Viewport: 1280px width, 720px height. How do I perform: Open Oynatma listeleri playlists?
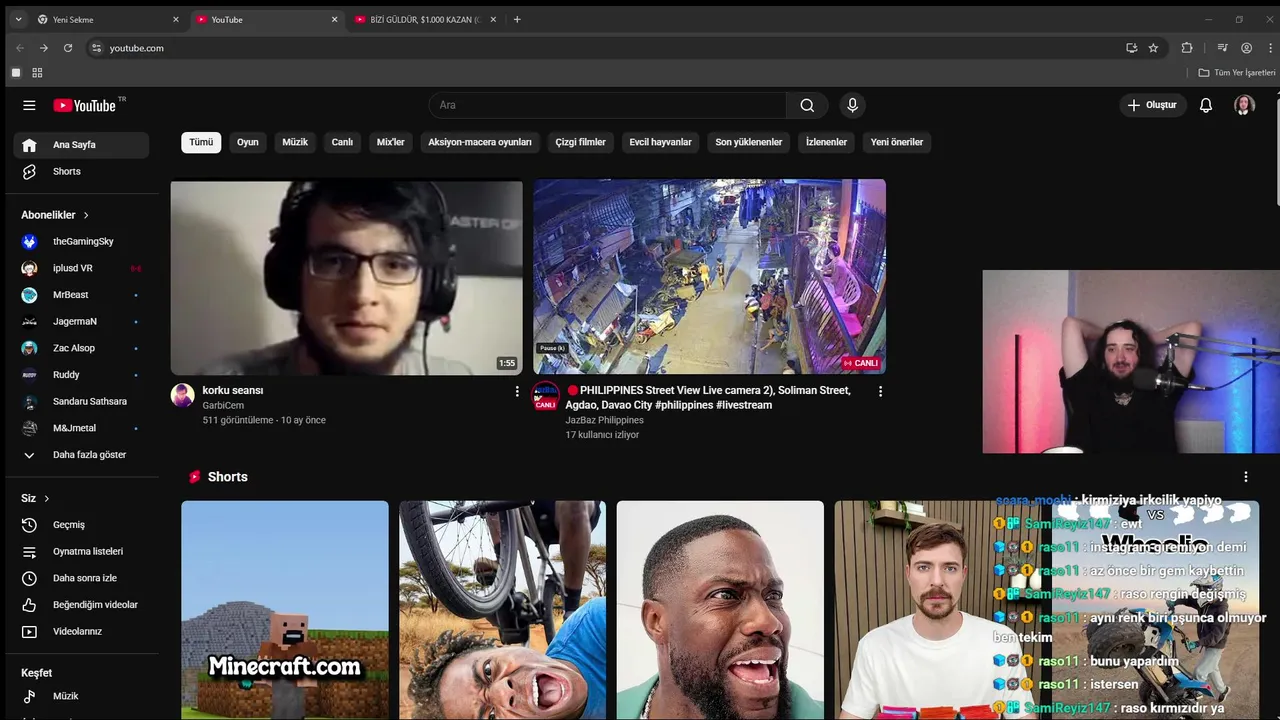[81, 552]
